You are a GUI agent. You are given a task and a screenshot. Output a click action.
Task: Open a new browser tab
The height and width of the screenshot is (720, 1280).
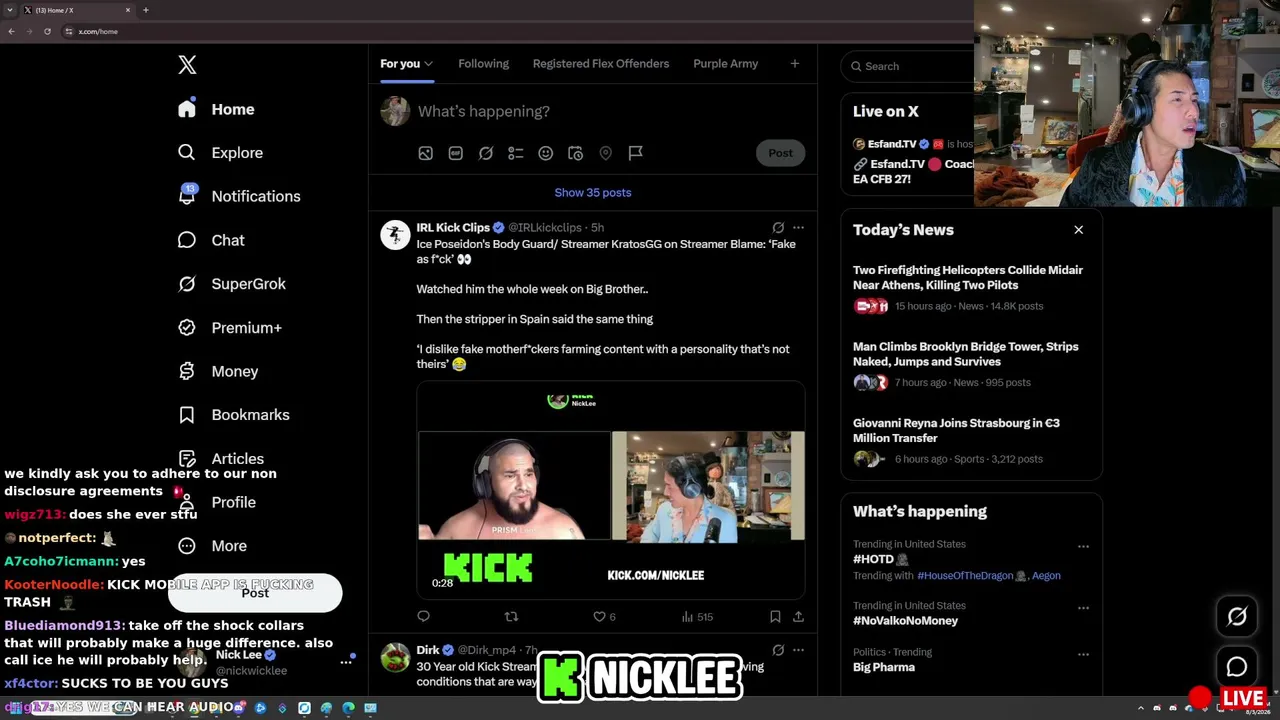146,10
